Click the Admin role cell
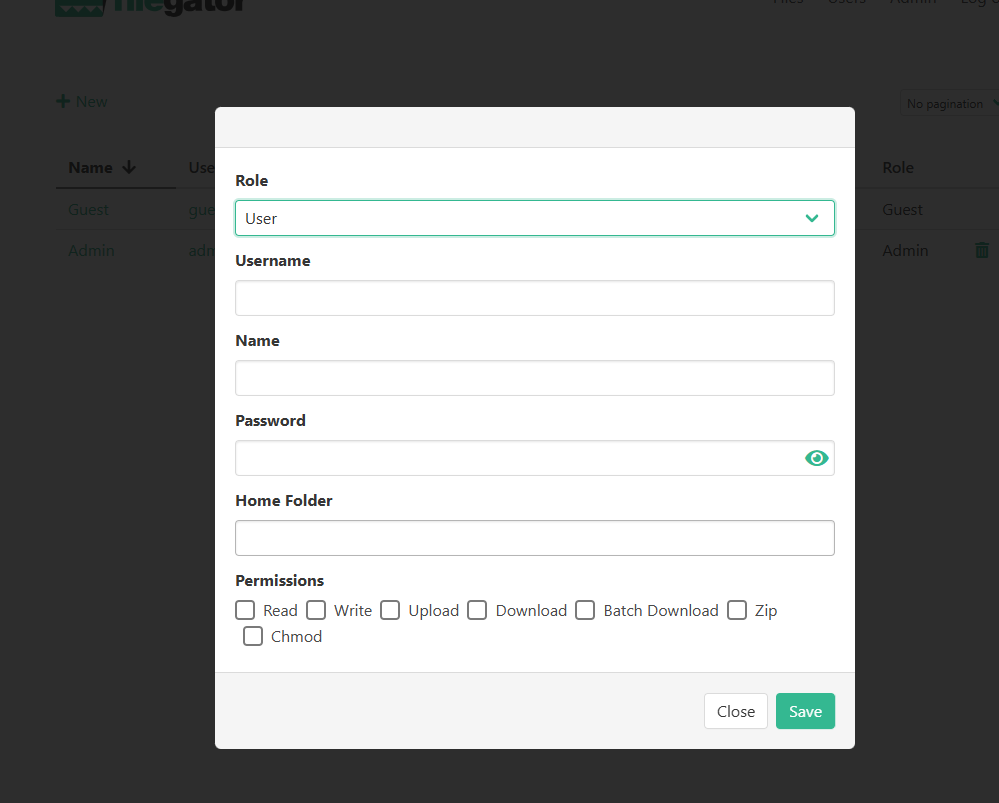999x803 pixels. click(905, 250)
